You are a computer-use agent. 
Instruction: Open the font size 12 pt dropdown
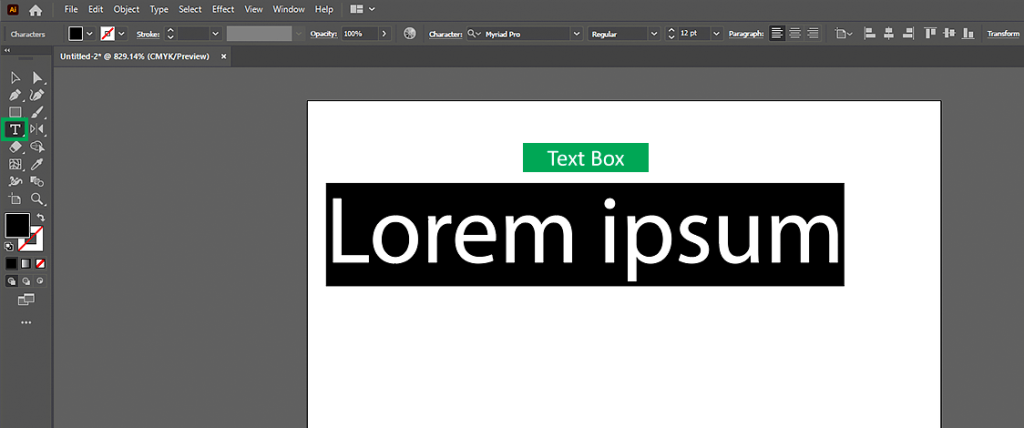[x=717, y=33]
